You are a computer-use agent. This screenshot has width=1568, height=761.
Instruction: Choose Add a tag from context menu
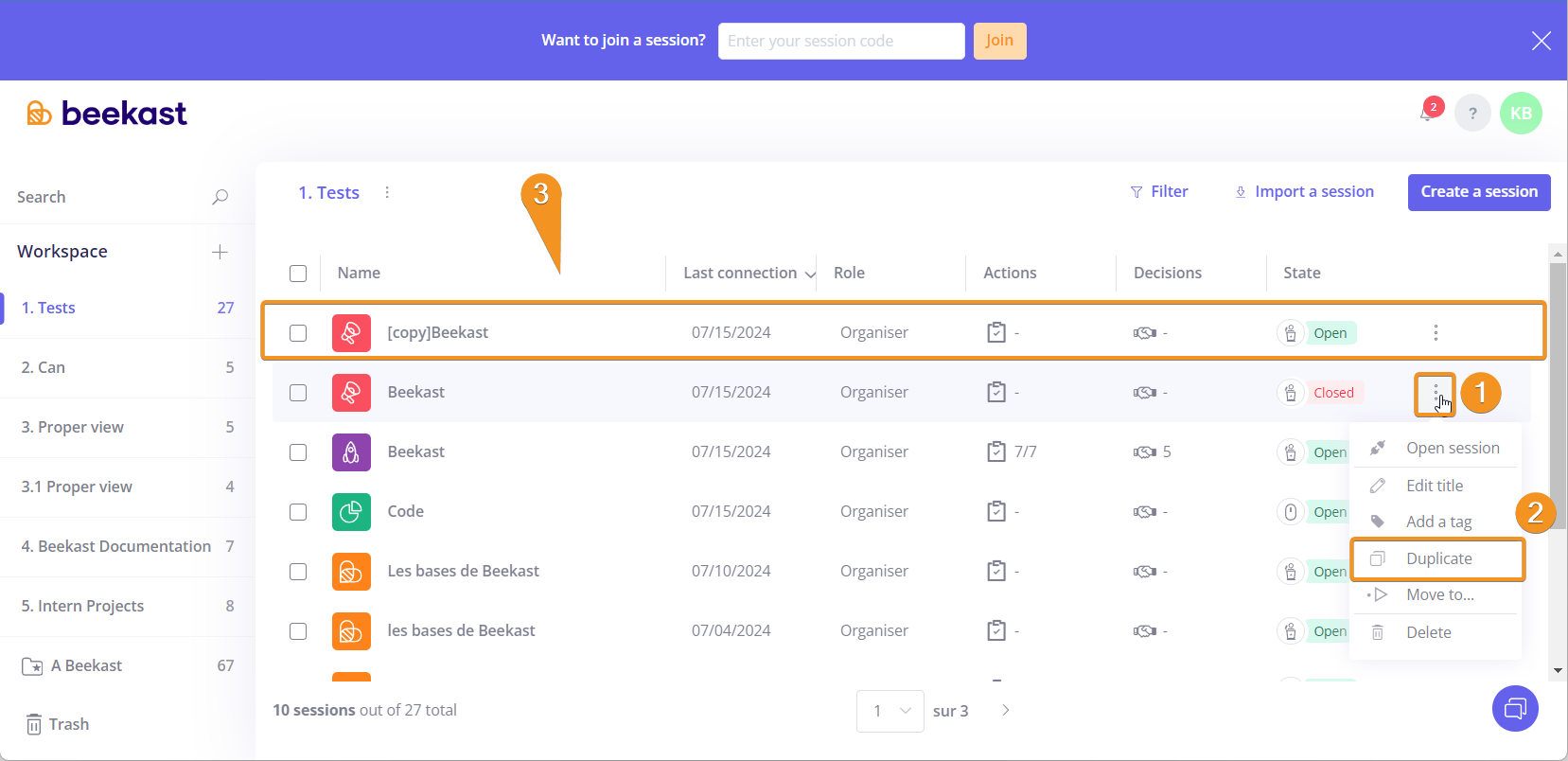pyautogui.click(x=1436, y=522)
